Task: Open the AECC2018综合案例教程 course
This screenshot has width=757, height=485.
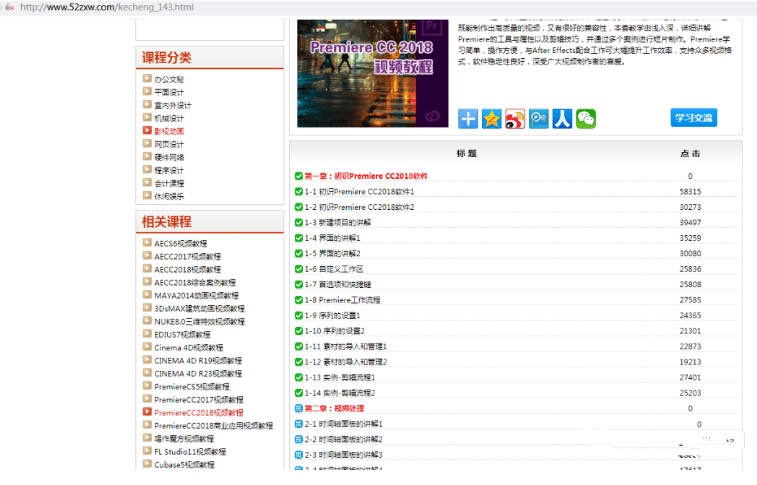Action: [195, 283]
